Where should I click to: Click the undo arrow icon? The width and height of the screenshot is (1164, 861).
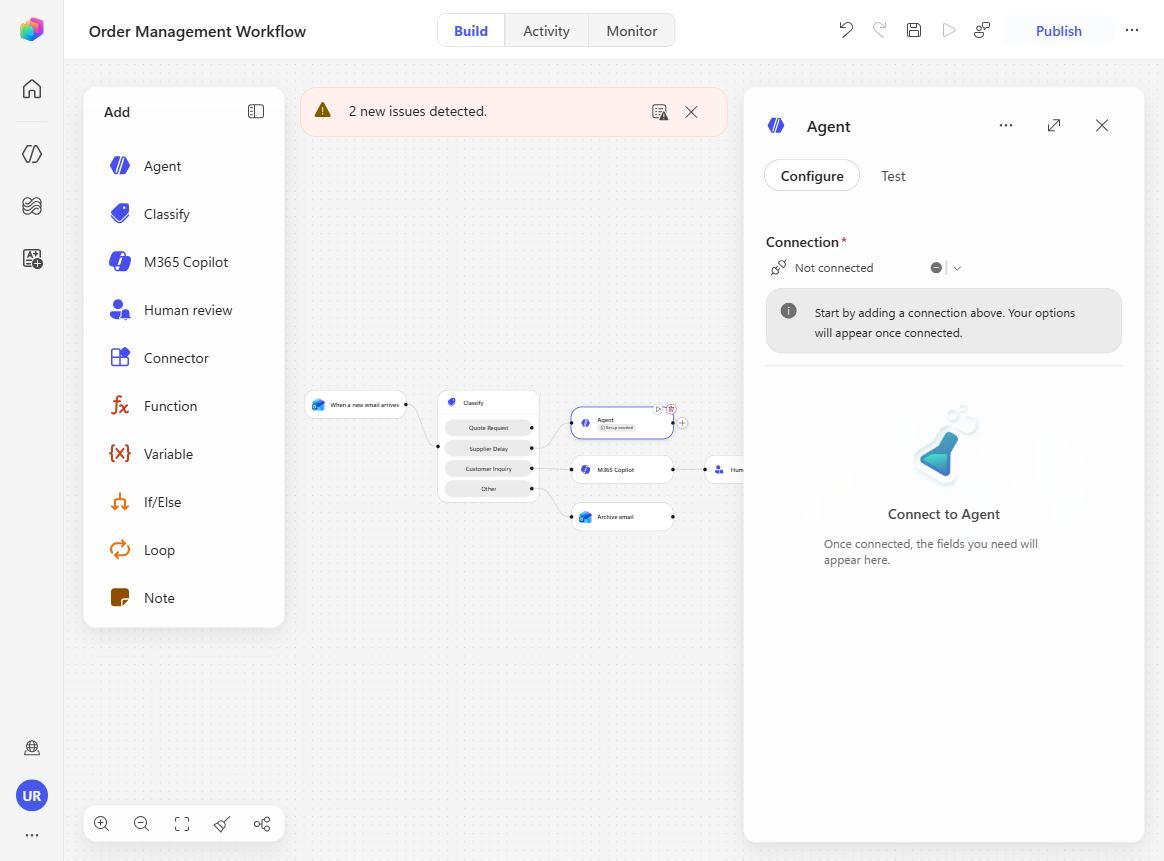846,30
